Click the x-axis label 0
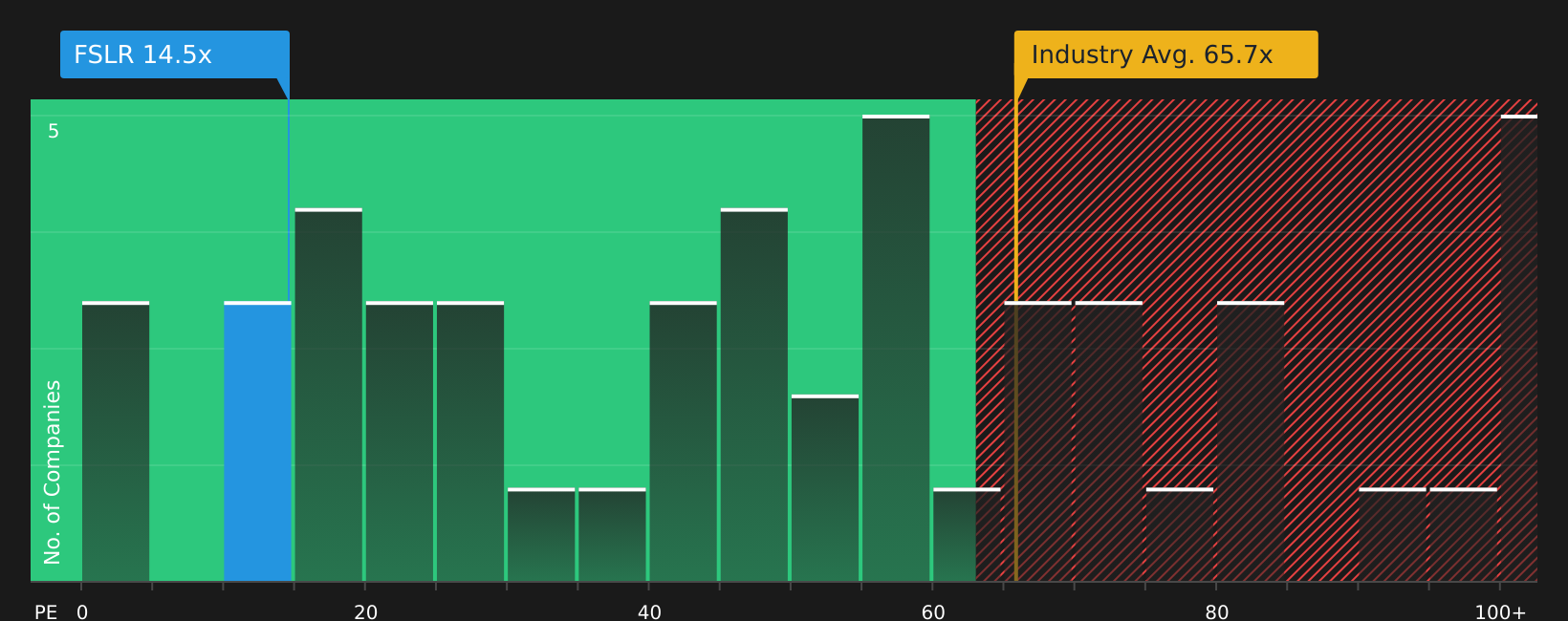This screenshot has height=621, width=1568. coord(82,612)
